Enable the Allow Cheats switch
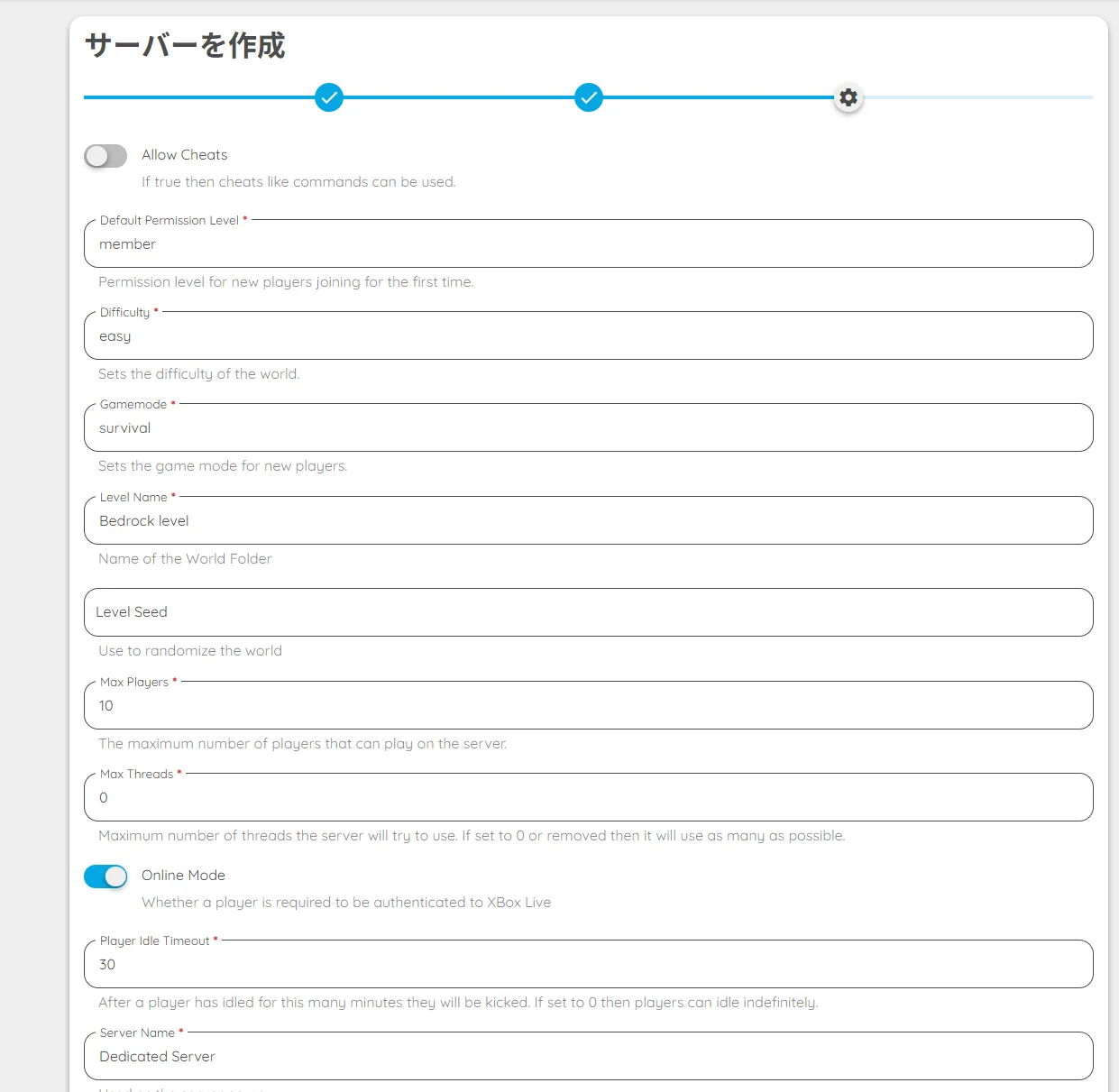Screen dimensions: 1119x1092 105,156
